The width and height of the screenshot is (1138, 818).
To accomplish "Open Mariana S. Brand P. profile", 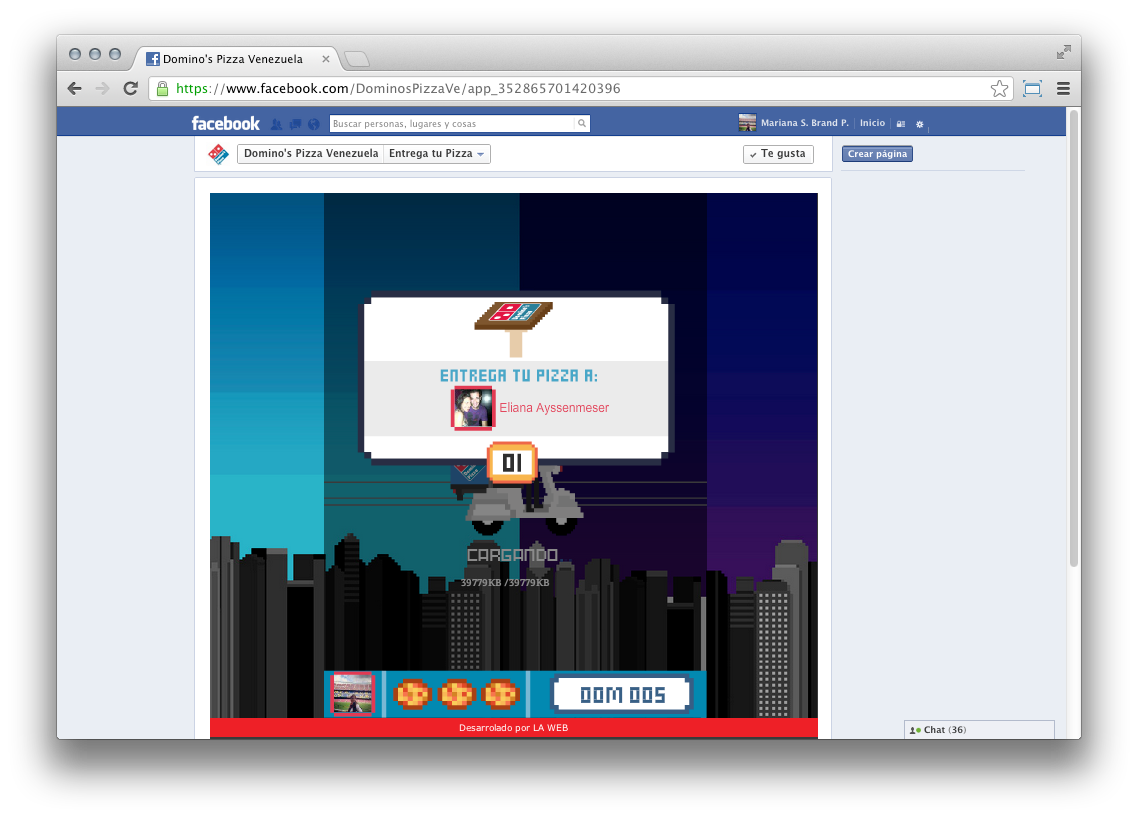I will point(804,123).
